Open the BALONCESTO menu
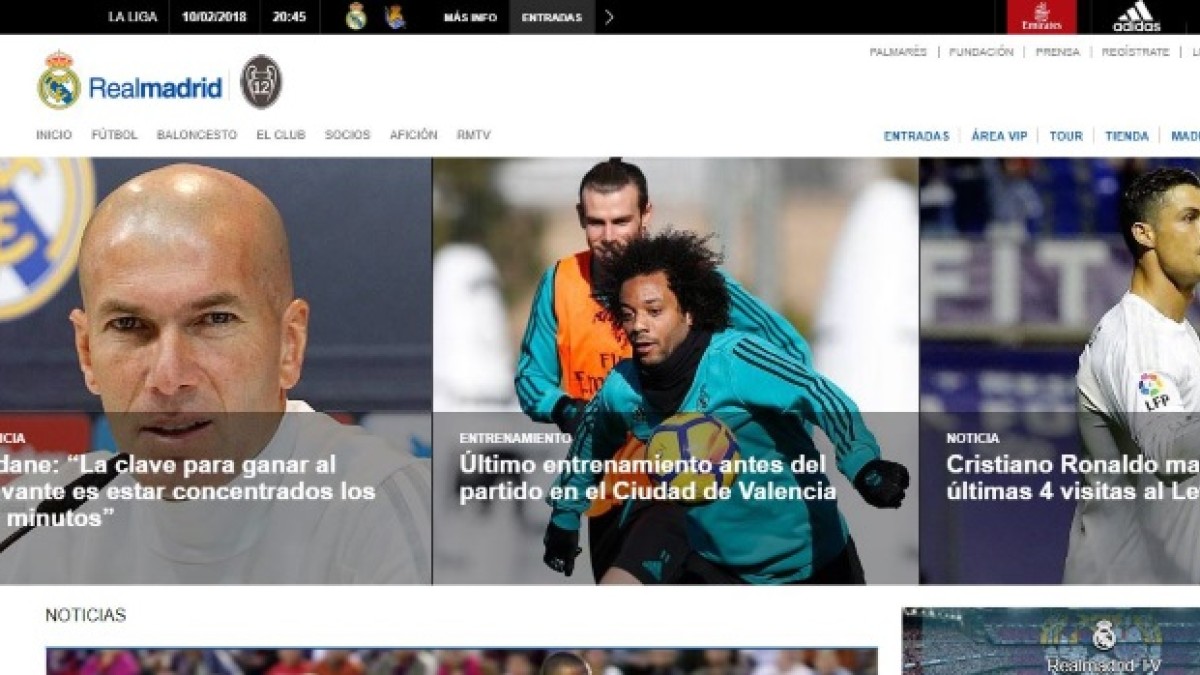 (197, 135)
